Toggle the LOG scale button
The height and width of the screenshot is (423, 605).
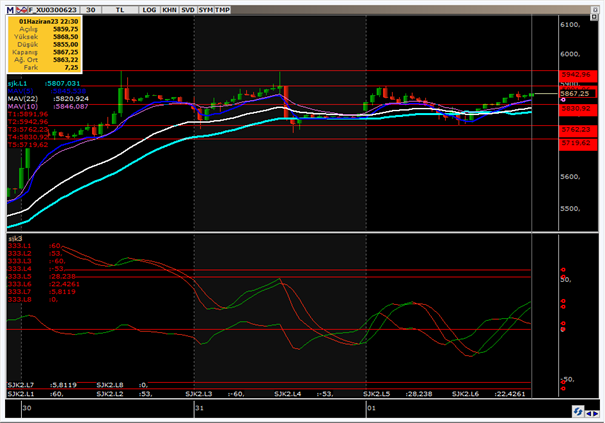click(149, 10)
